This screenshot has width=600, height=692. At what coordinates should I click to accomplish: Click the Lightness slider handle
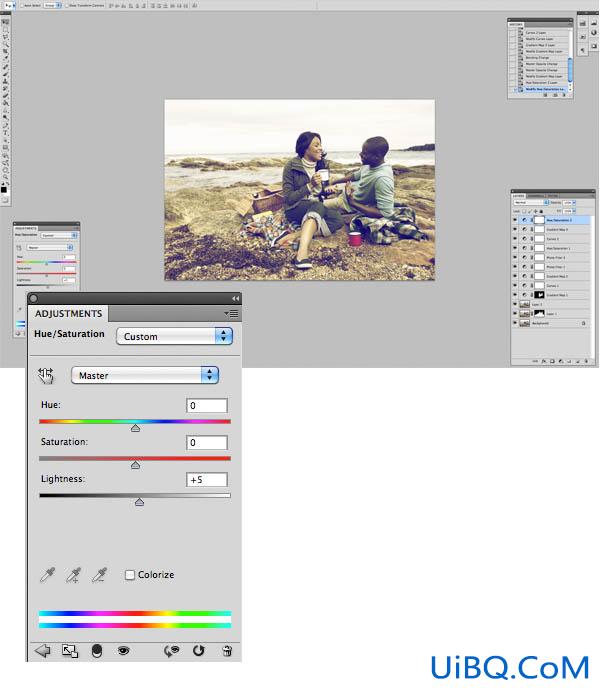pos(139,502)
